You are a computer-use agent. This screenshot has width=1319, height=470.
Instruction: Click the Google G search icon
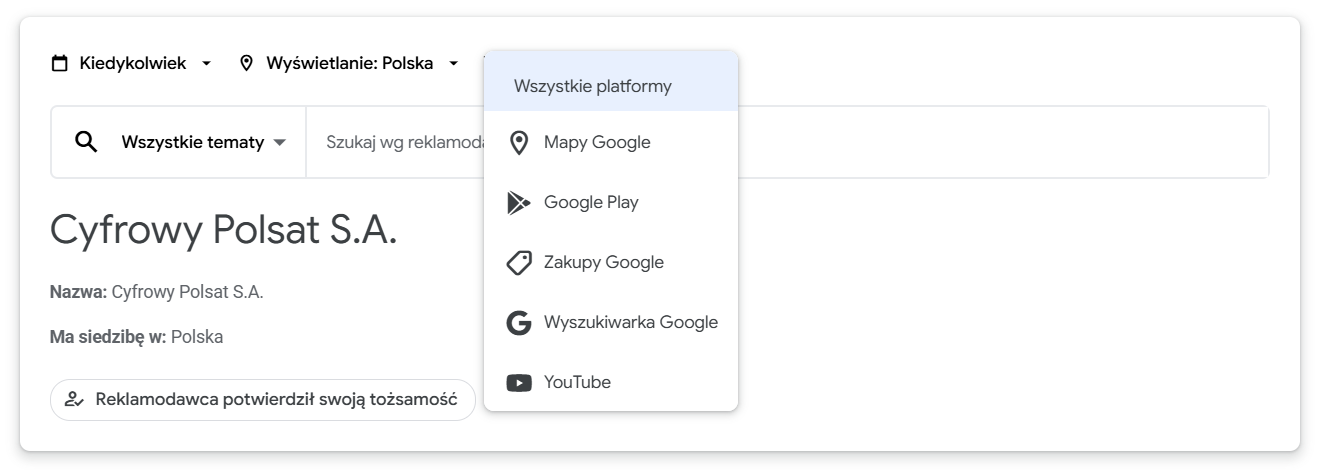(519, 323)
